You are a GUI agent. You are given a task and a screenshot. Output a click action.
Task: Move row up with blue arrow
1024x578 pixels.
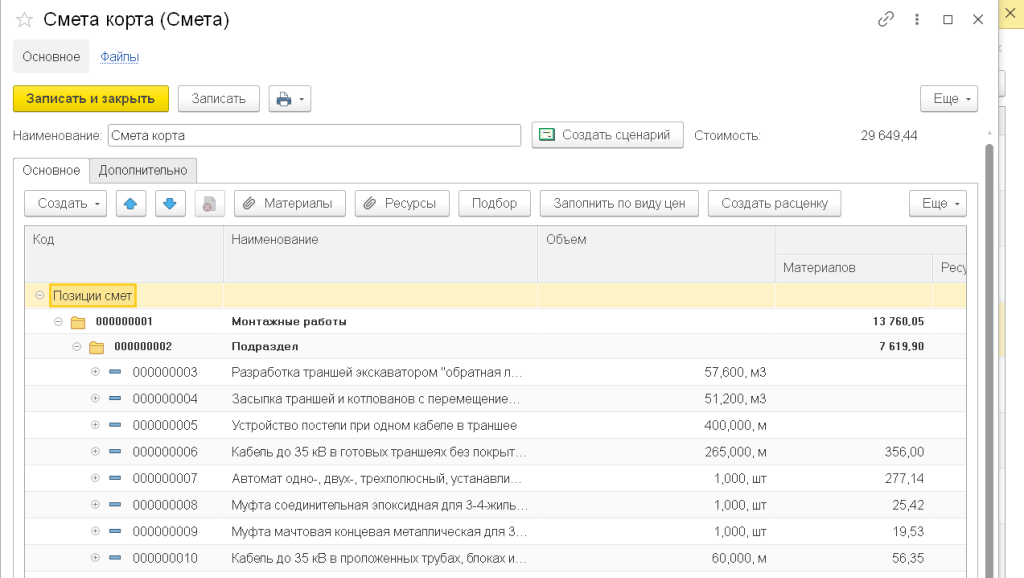(x=131, y=203)
